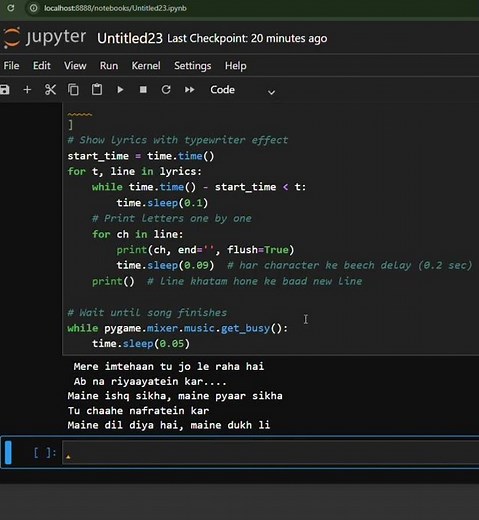The image size is (479, 520).
Task: Click the browser reload icon
Action: pyautogui.click(x=11, y=8)
